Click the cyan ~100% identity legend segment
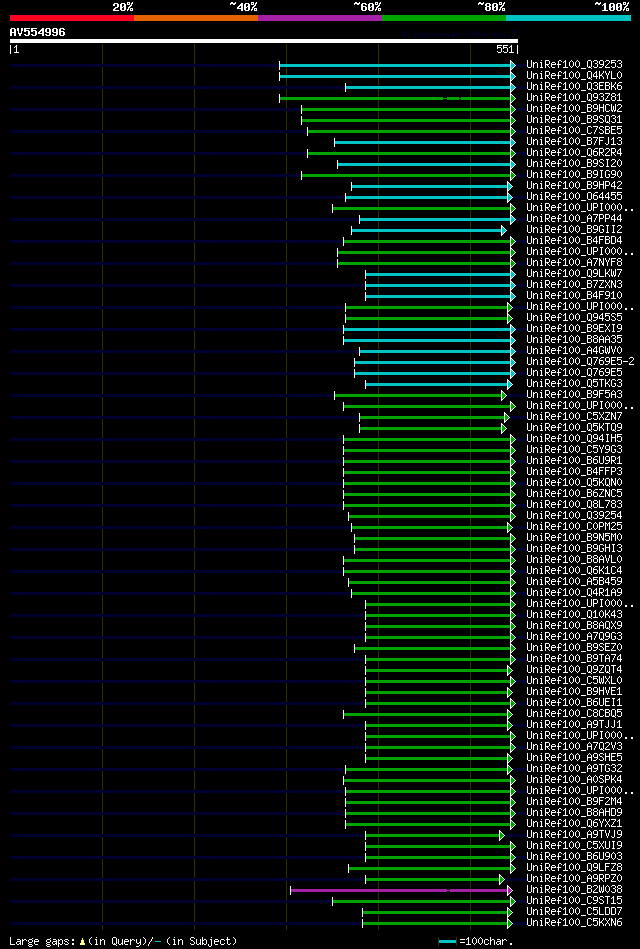The image size is (640, 949). click(569, 18)
